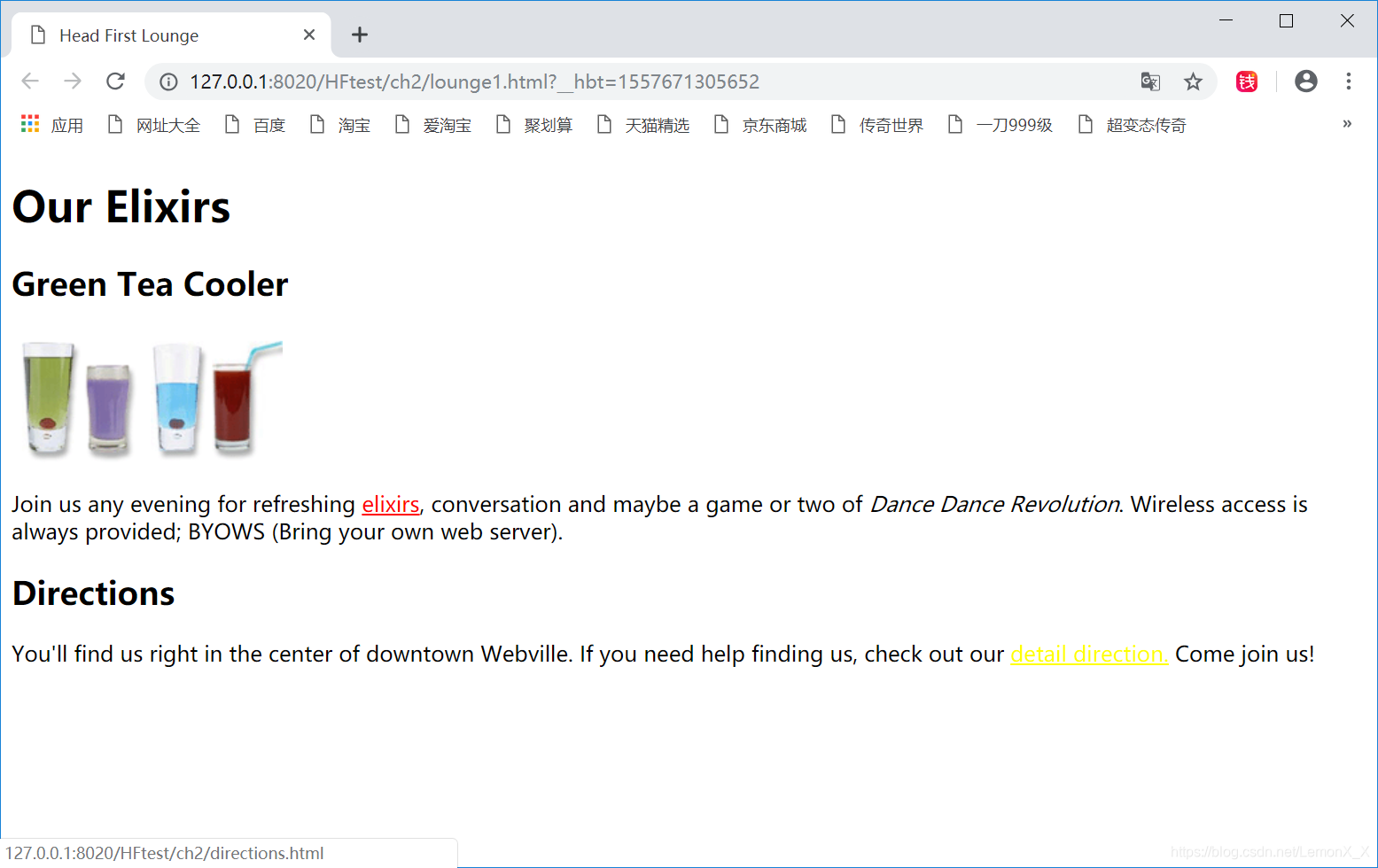The image size is (1378, 868).
Task: Follow the yellow detail direction link
Action: [1089, 654]
